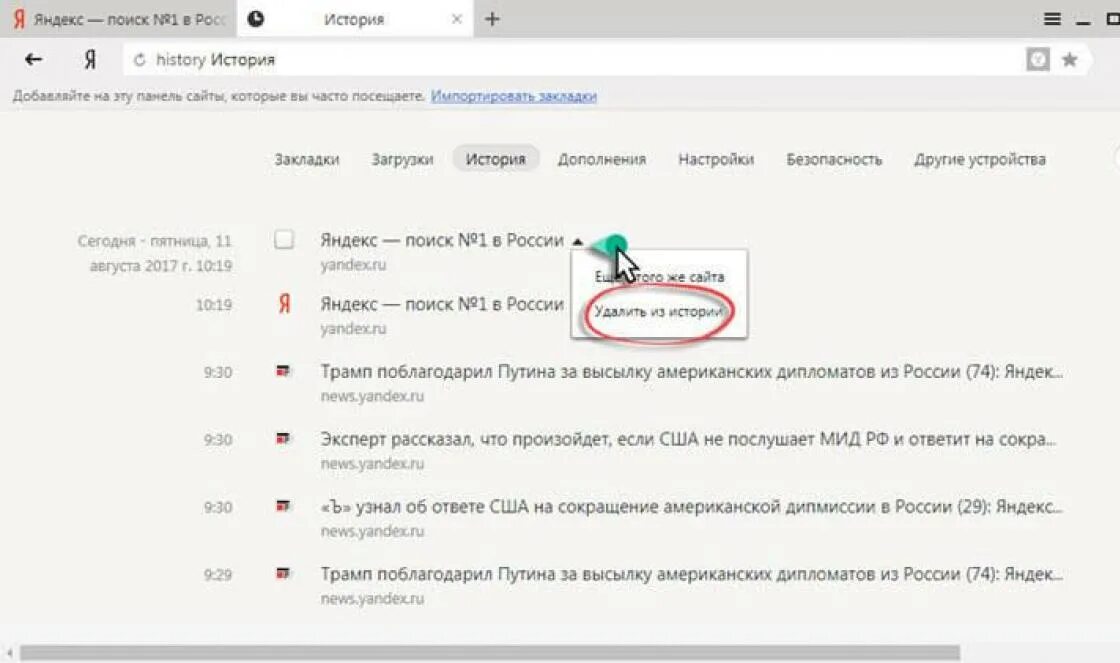Image resolution: width=1120 pixels, height=663 pixels.
Task: Minimize the browser window
Action: [x=1083, y=23]
